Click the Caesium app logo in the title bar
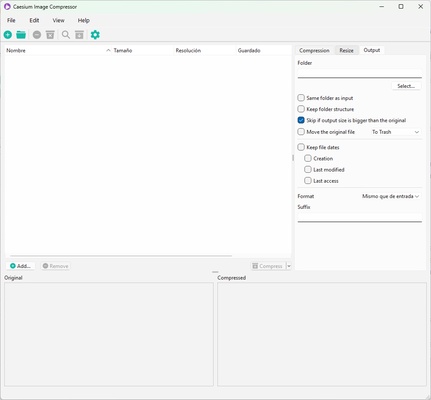 (7, 7)
